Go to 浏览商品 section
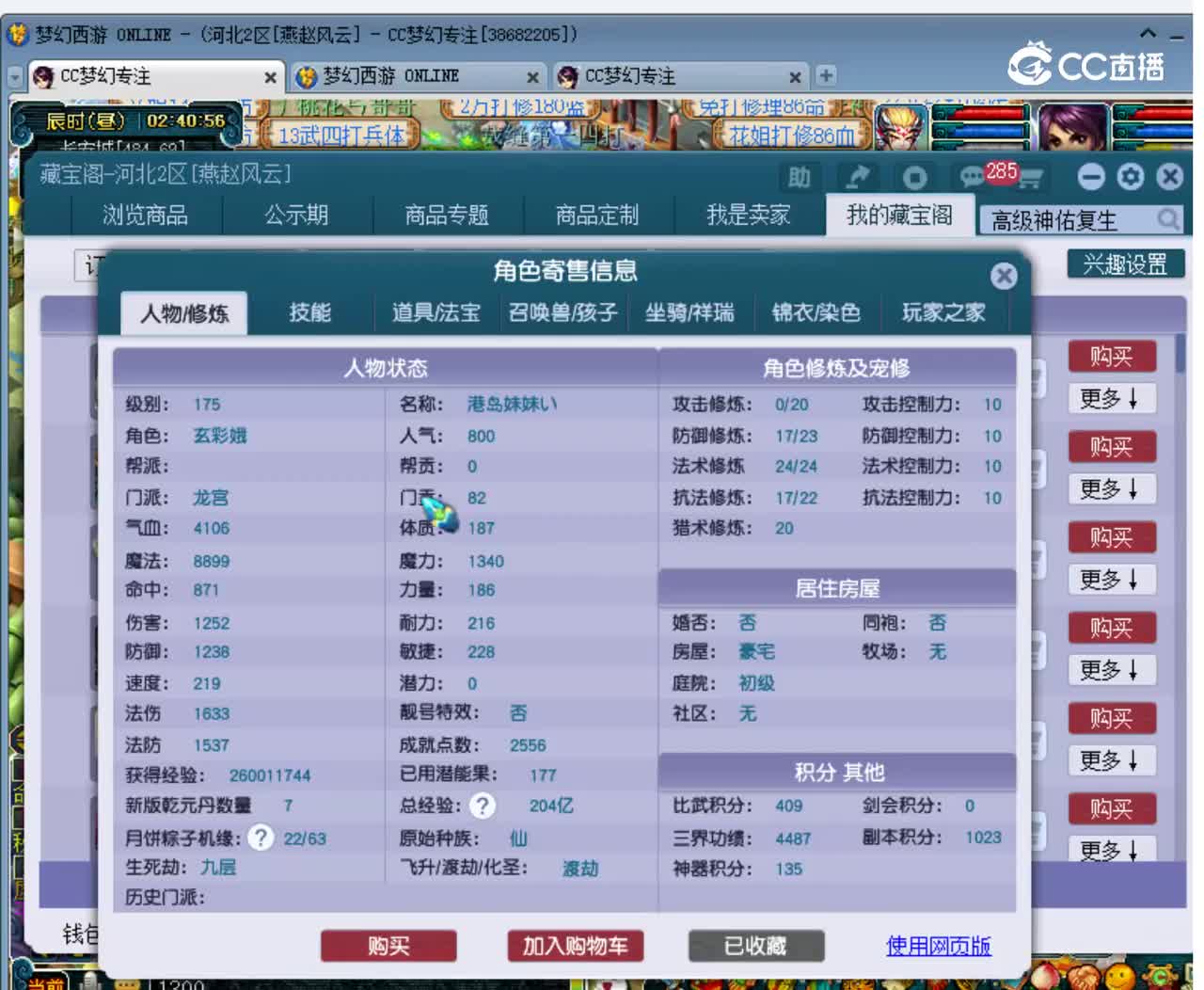The width and height of the screenshot is (1204, 990). 146,216
